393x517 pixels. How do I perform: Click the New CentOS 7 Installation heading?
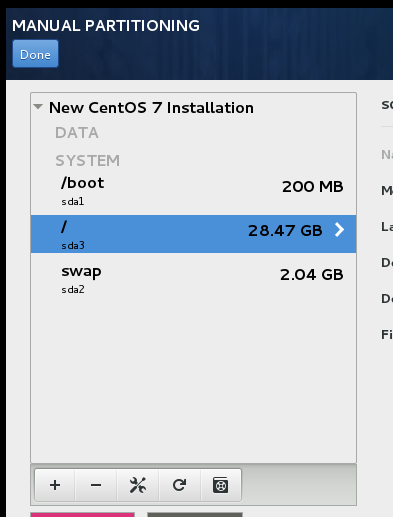(151, 108)
